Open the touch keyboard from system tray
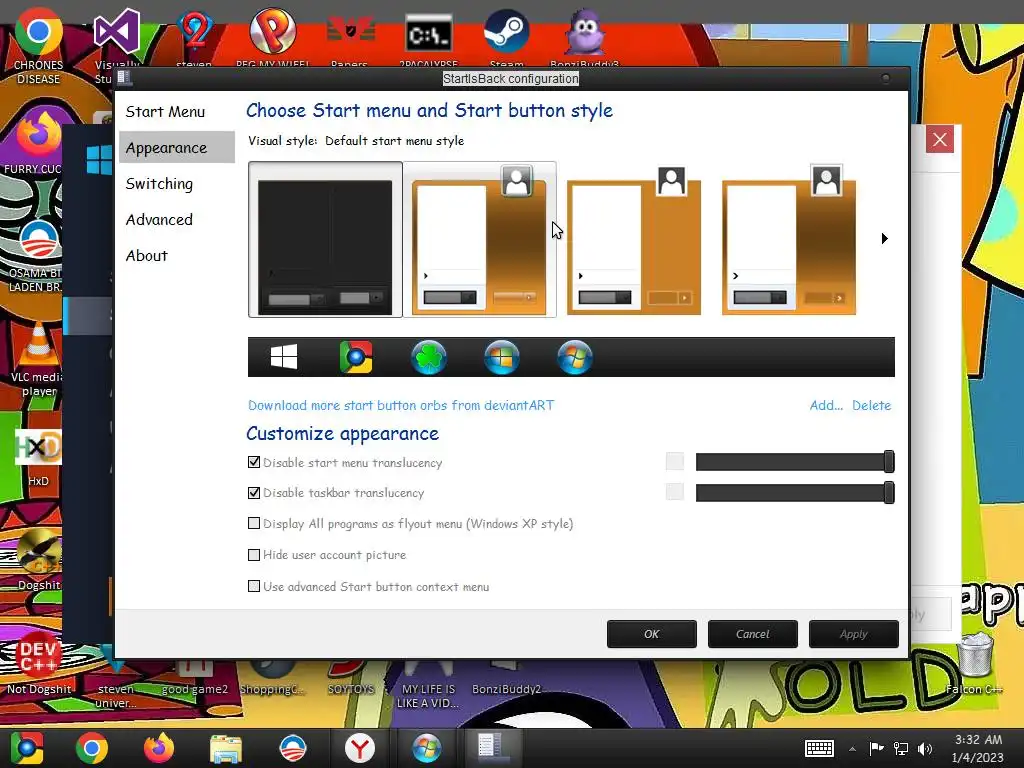Screen dimensions: 1024x768 [819, 748]
